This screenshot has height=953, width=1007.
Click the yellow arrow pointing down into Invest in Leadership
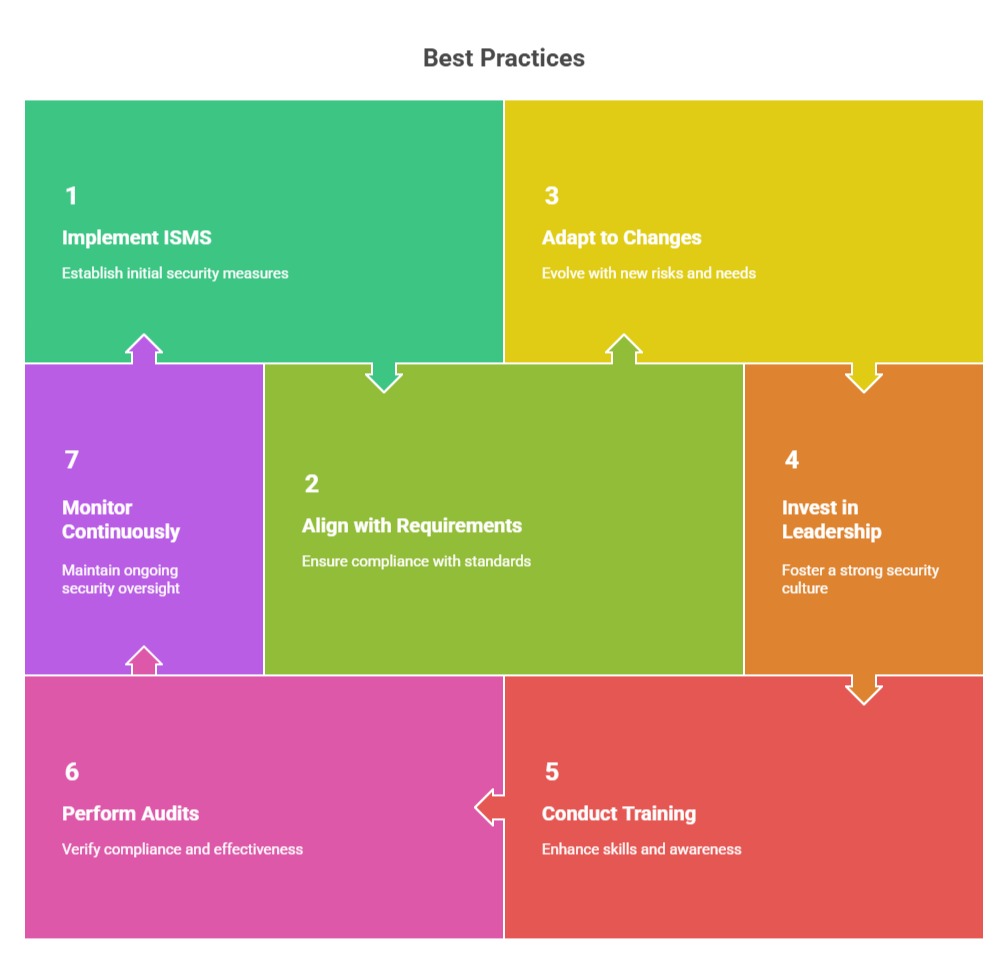coord(863,377)
